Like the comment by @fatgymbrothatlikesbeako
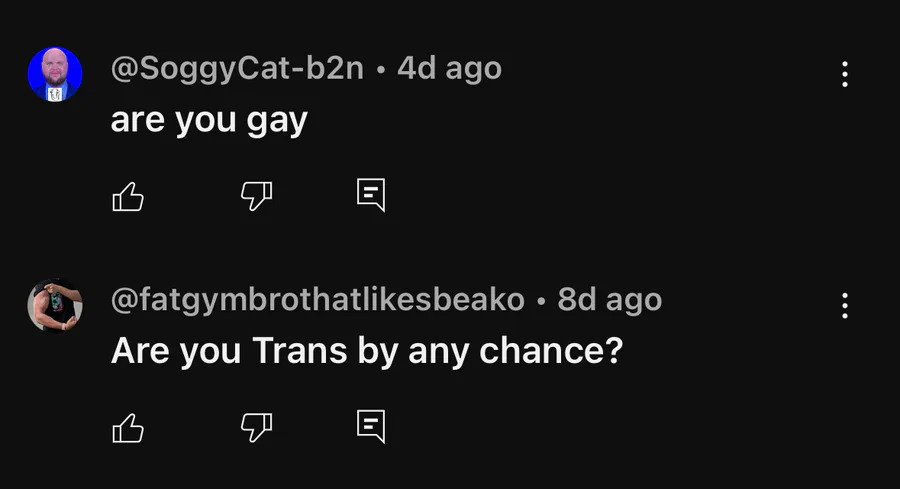 (x=128, y=428)
